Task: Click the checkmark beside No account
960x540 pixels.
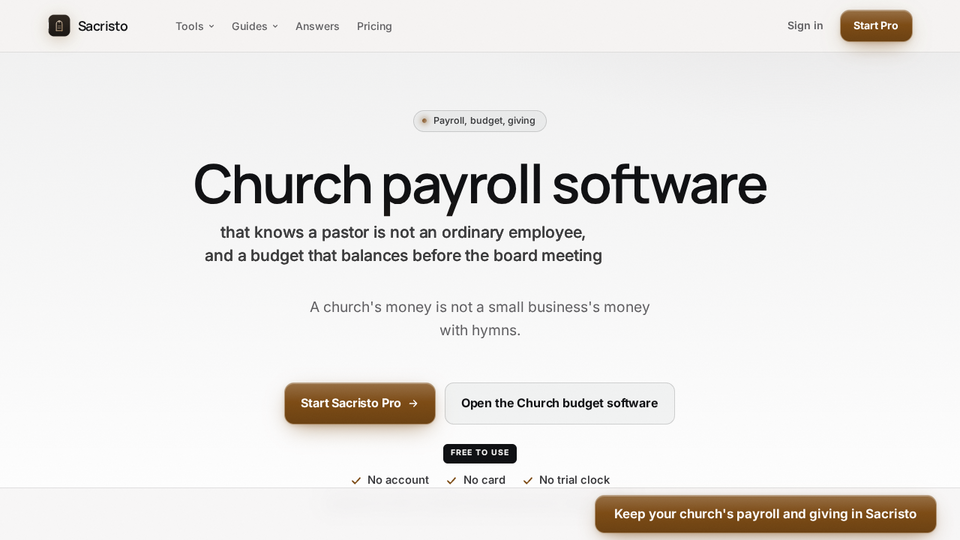Action: click(x=356, y=481)
